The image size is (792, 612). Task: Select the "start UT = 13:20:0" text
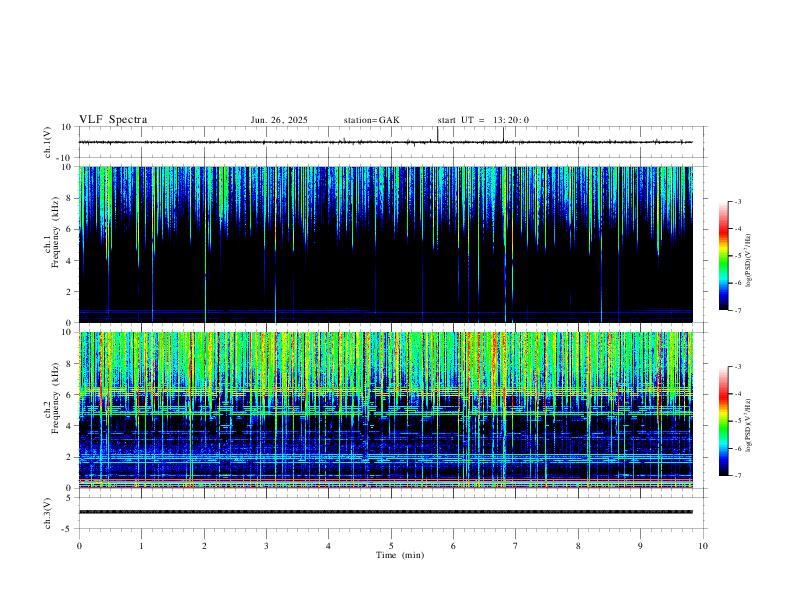483,120
